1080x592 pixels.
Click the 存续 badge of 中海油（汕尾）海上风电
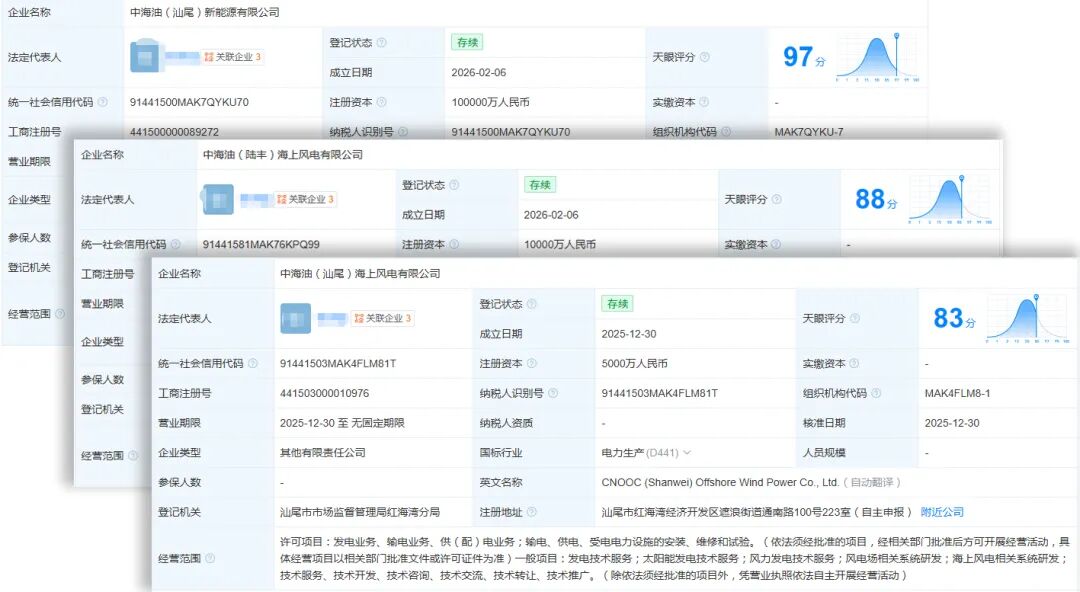tap(619, 303)
